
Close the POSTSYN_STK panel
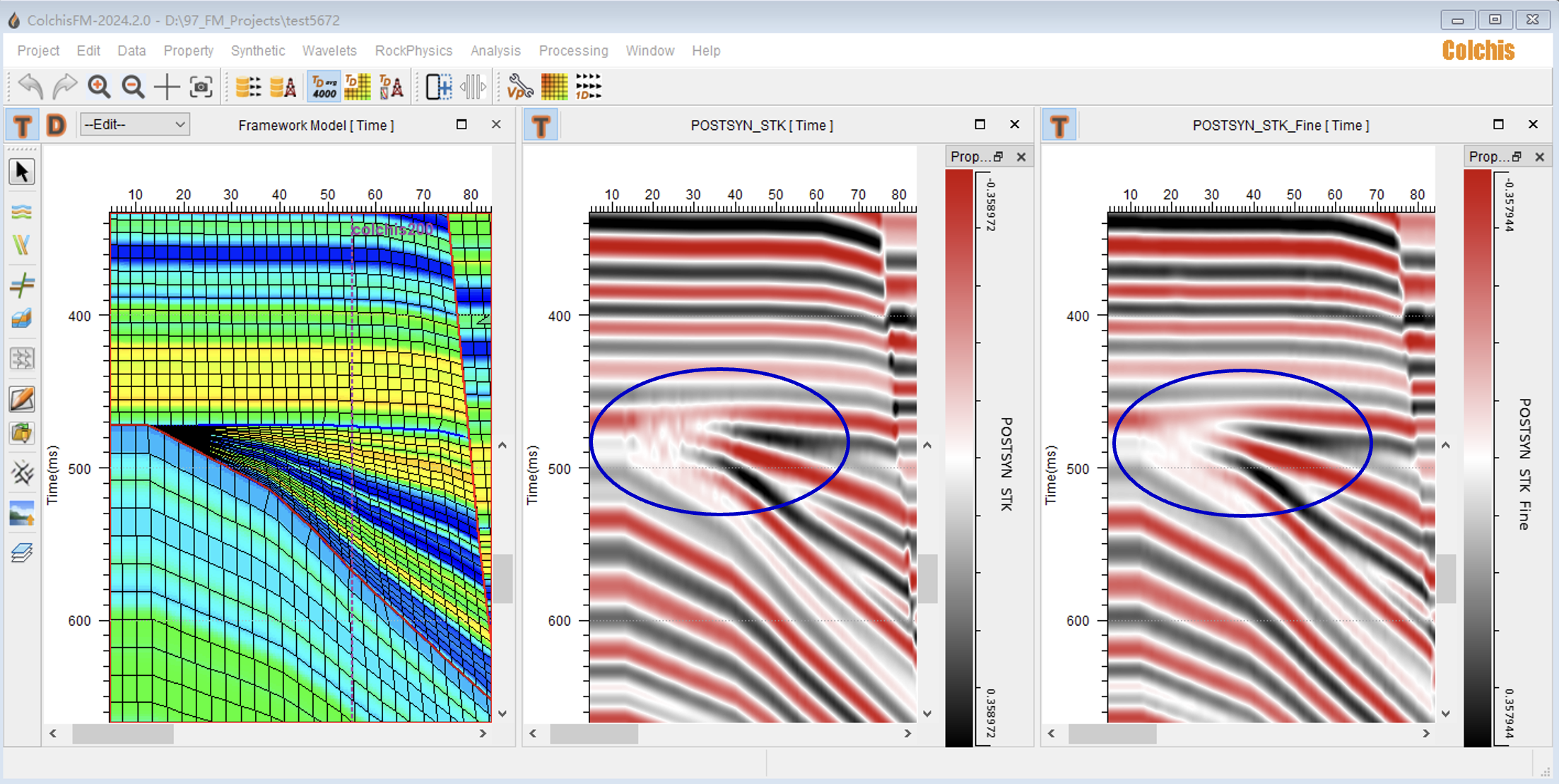click(x=1015, y=124)
